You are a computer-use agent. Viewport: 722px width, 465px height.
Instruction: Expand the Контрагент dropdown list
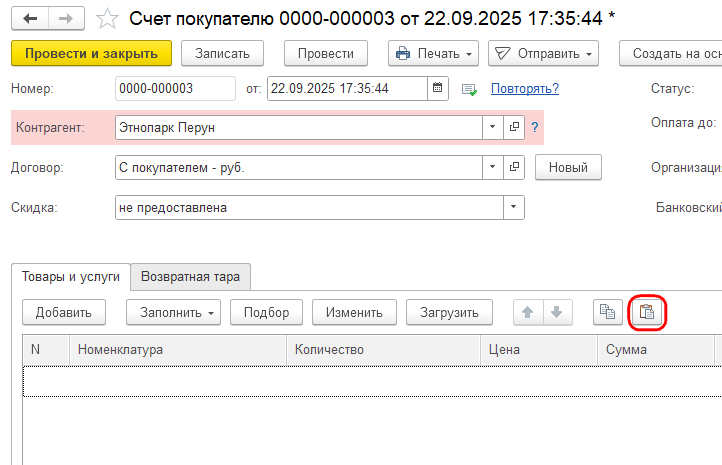[493, 127]
